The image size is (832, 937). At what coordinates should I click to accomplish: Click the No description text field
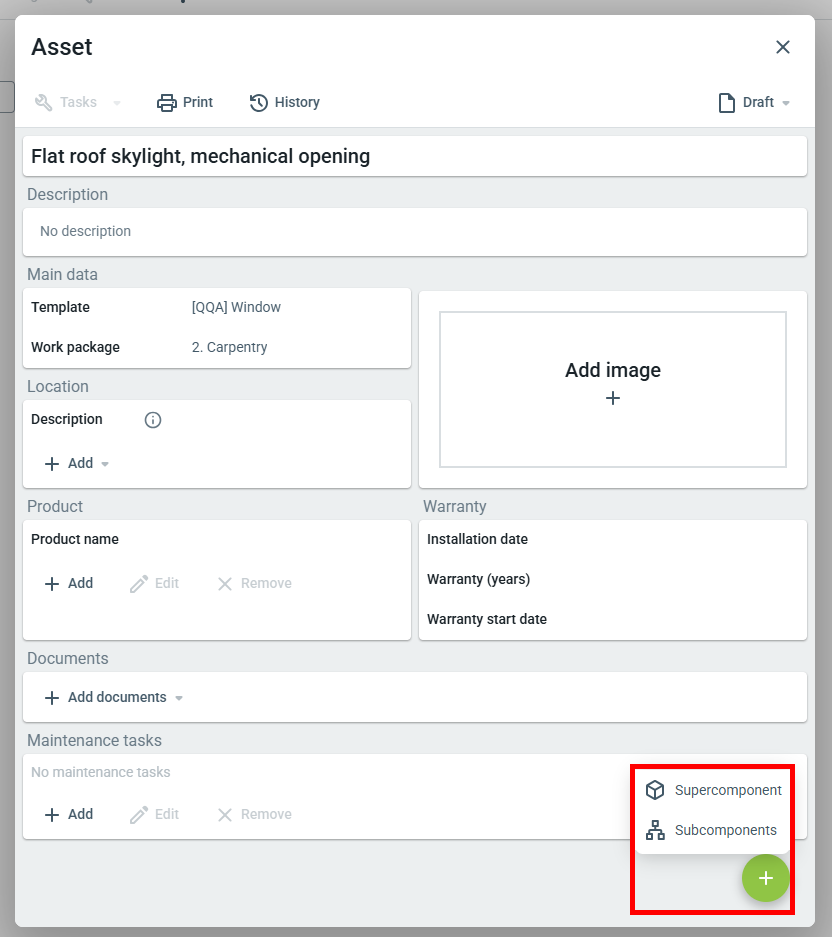[x=414, y=231]
